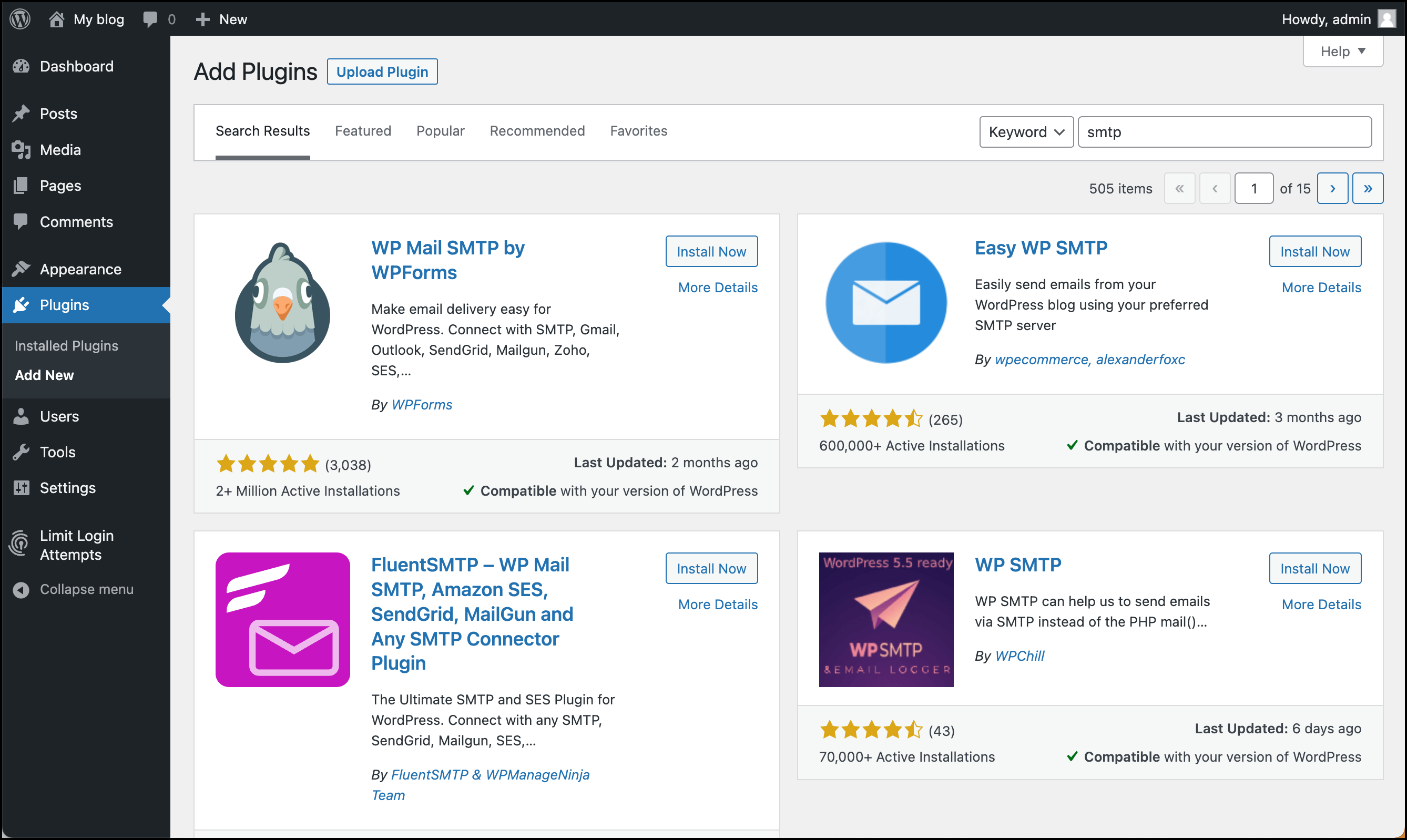Open alexanderfoxc author link
Viewport: 1407px width, 840px height.
tap(1140, 360)
